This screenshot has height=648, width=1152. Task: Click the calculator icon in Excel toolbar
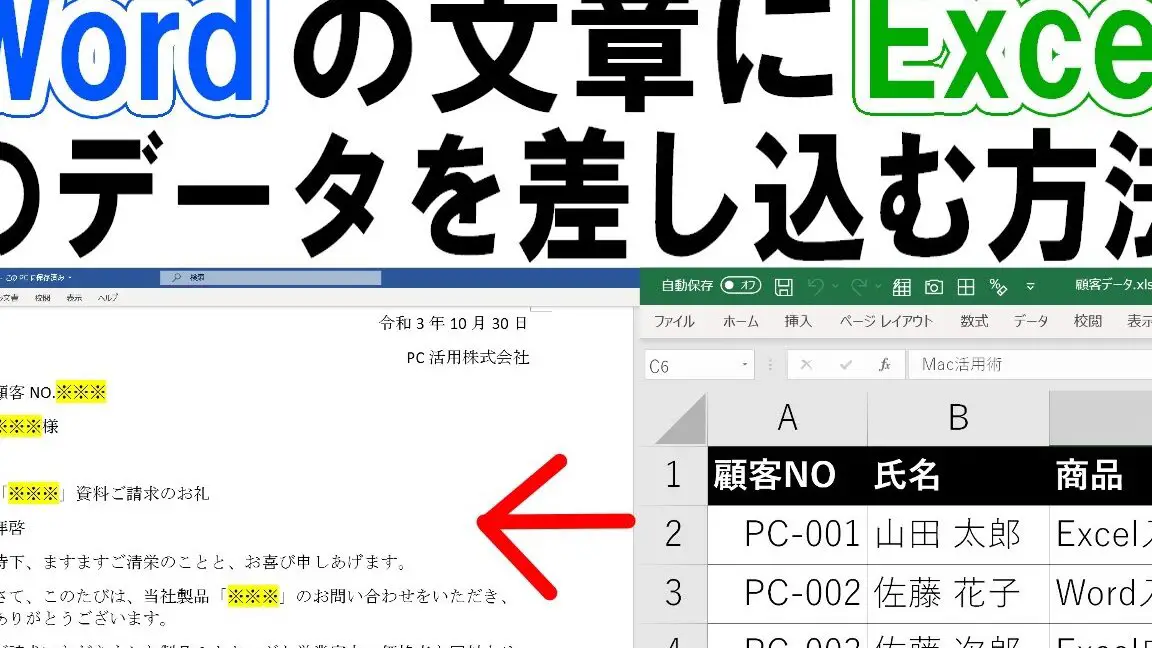901,287
